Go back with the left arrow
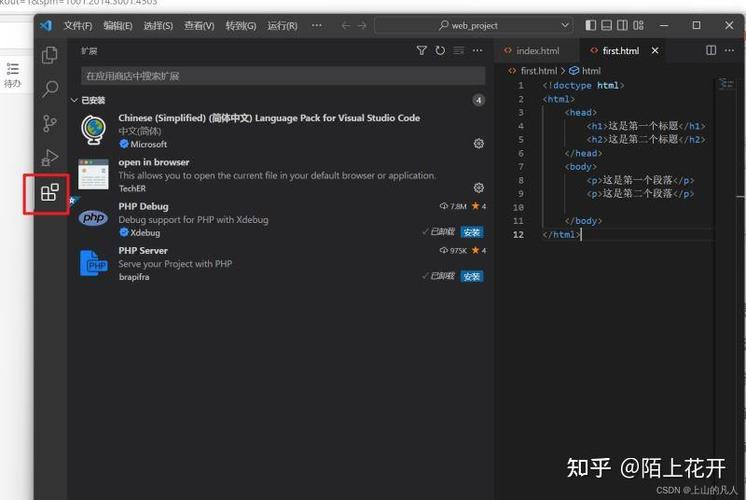746x500 pixels. [x=346, y=25]
